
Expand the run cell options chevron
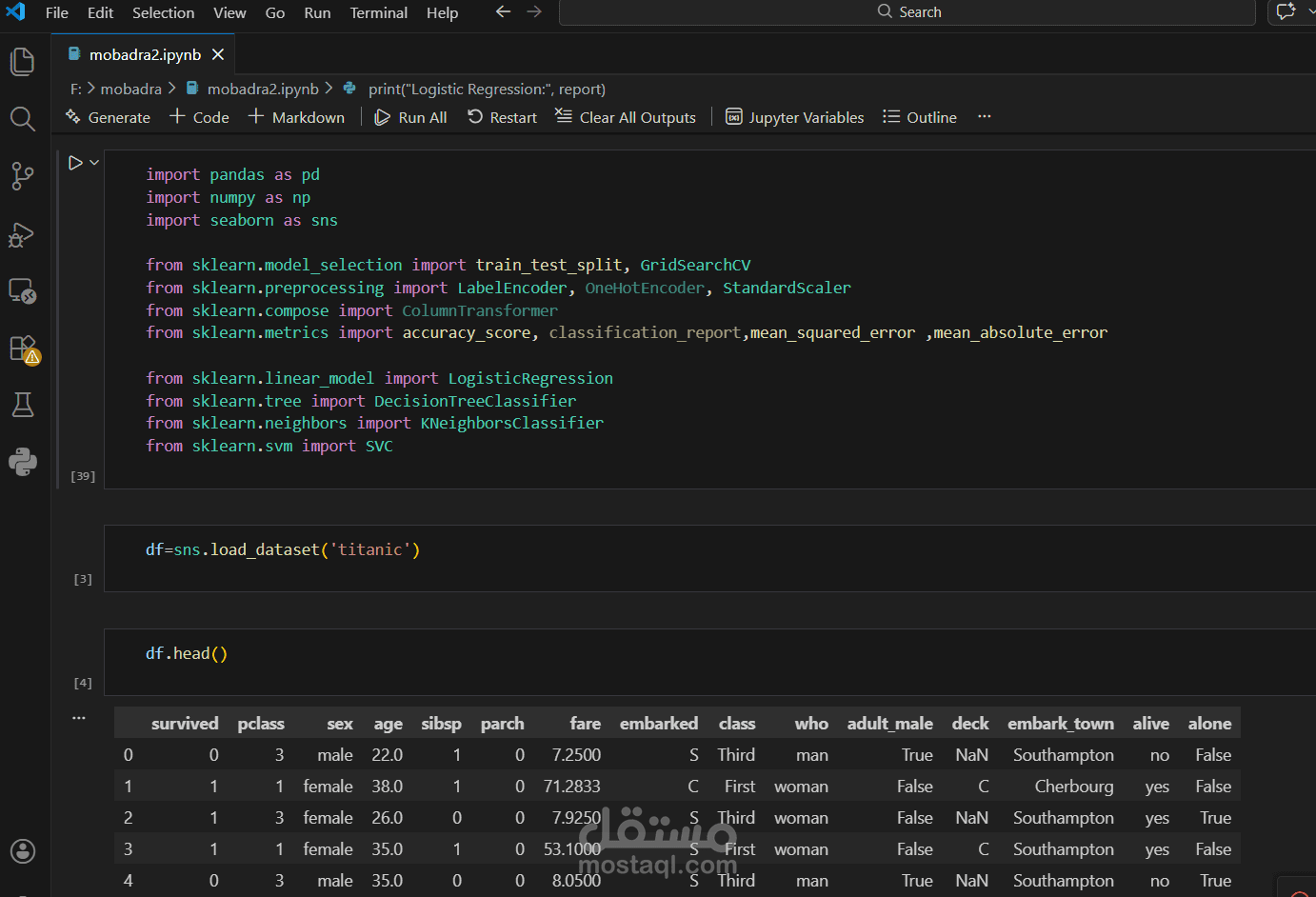point(94,163)
